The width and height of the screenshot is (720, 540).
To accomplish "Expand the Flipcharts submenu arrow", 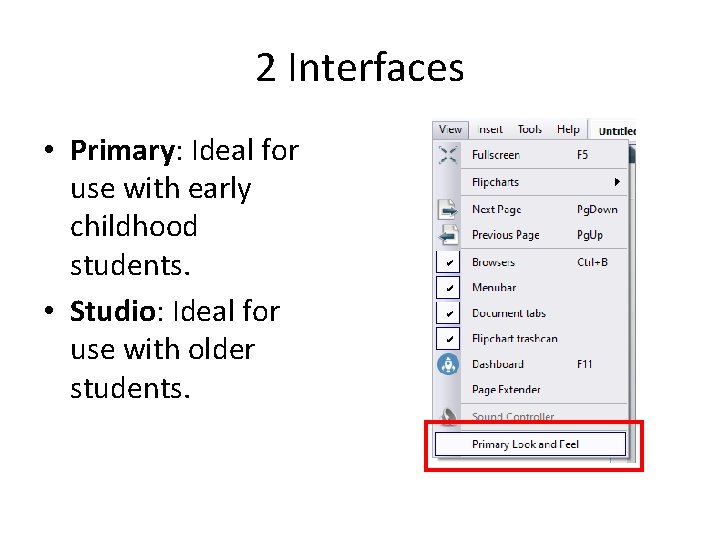I will [617, 182].
